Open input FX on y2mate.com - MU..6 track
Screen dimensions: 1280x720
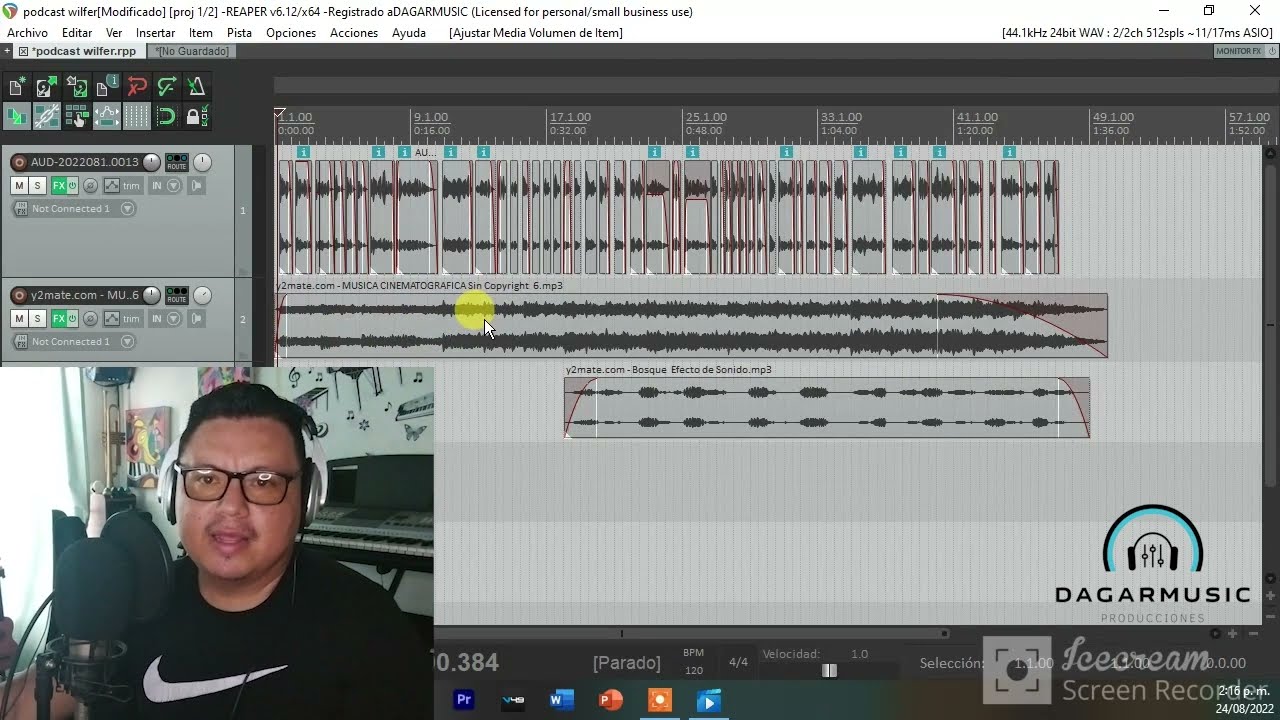(21, 342)
